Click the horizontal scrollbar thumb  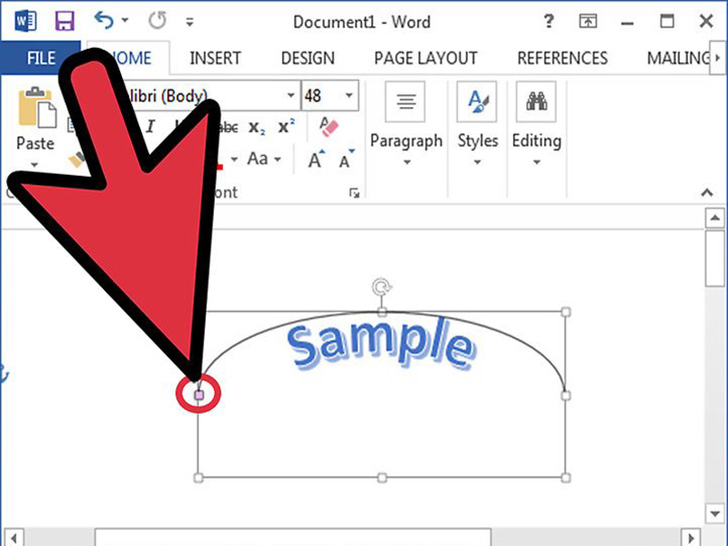(x=290, y=538)
